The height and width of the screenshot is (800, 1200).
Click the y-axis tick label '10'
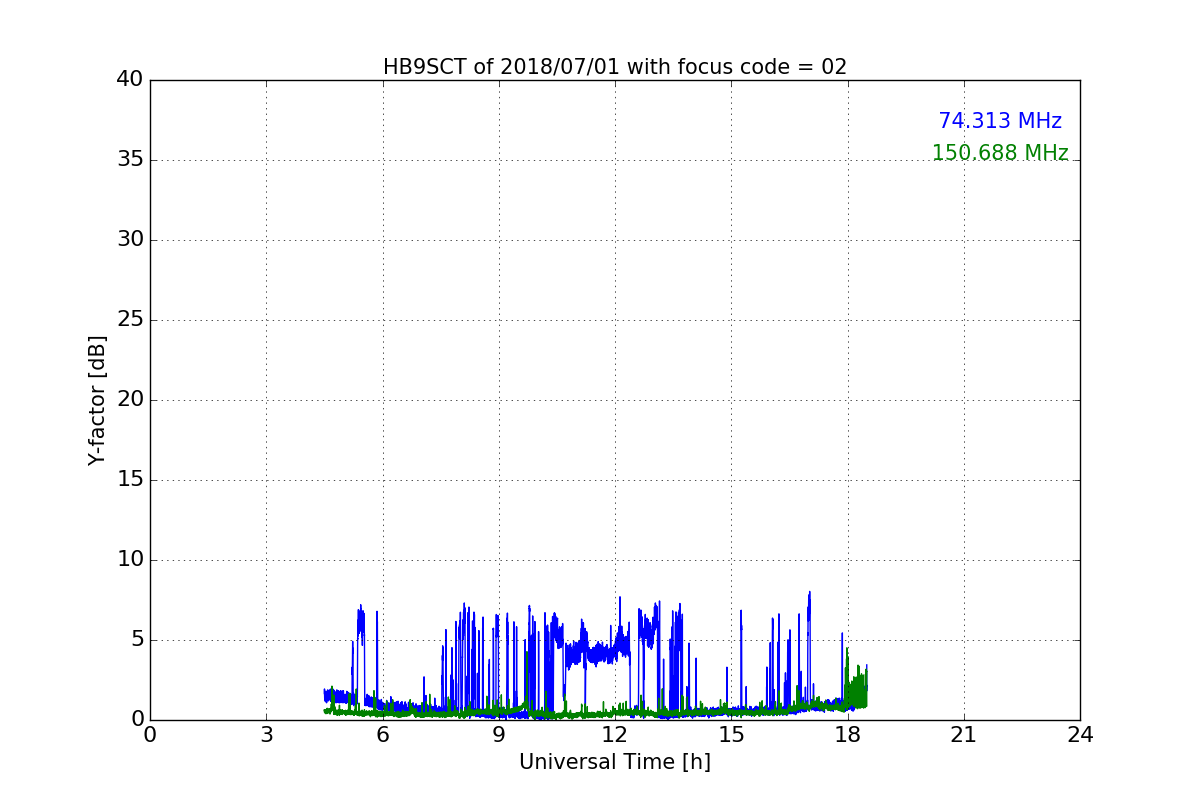130,560
